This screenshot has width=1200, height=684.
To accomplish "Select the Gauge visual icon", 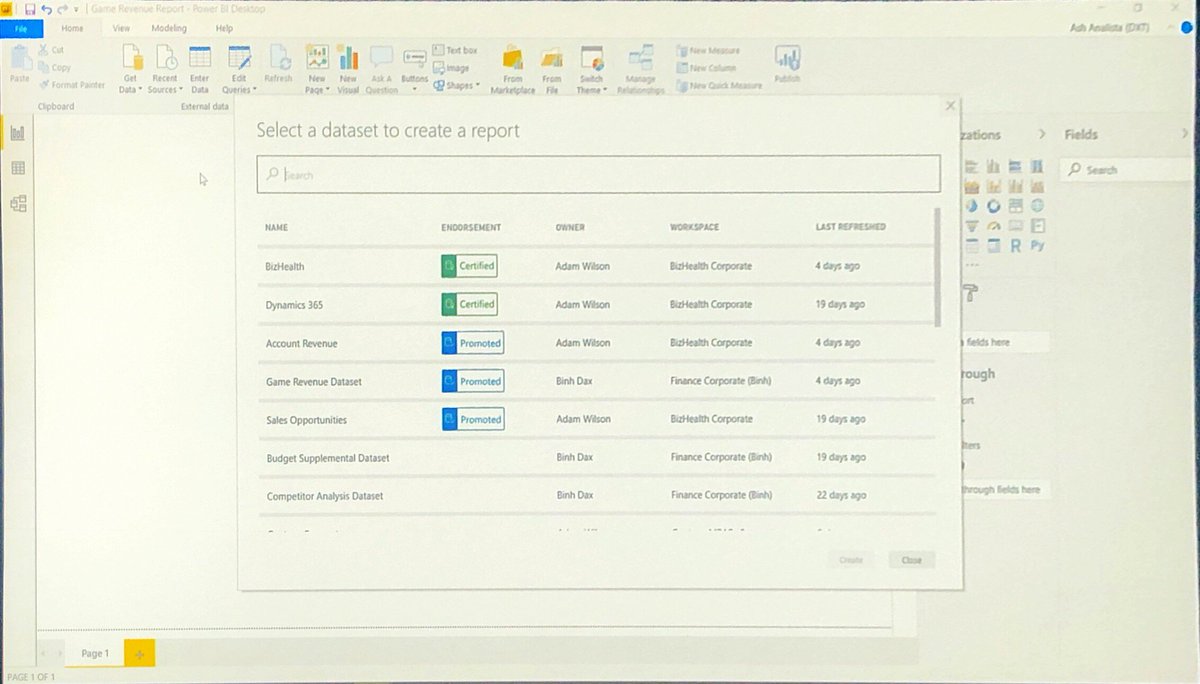I will point(993,225).
